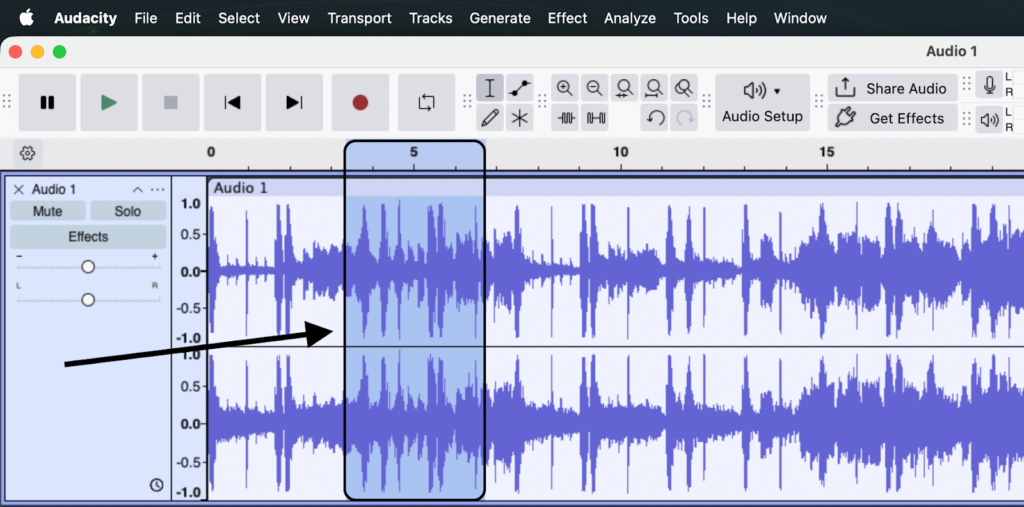Viewport: 1024px width, 507px height.
Task: Open the Generate menu
Action: (x=500, y=18)
